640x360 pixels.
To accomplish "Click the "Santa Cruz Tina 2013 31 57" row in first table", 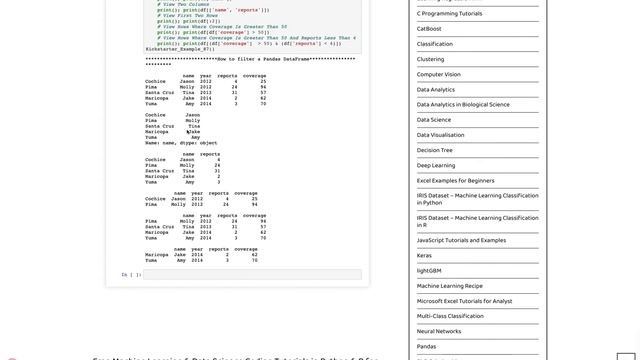I will point(206,93).
